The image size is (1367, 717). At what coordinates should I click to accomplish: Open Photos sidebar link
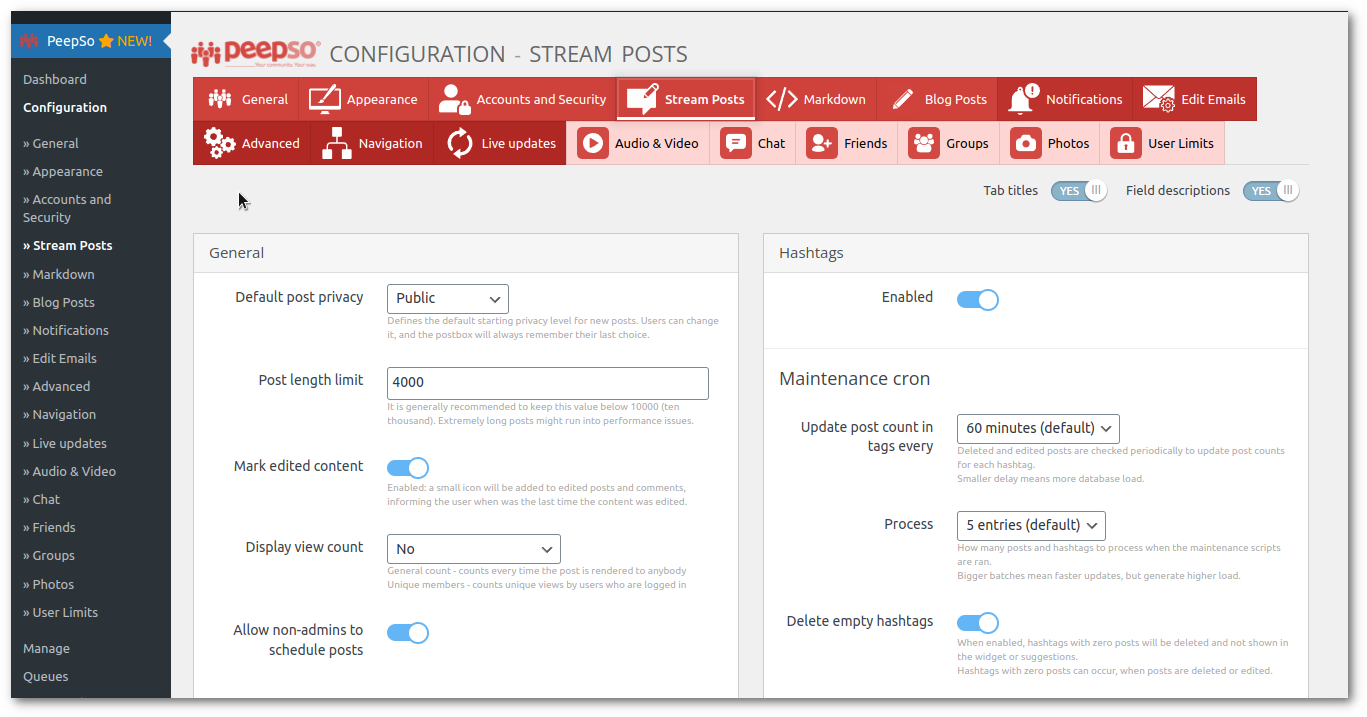coord(48,584)
